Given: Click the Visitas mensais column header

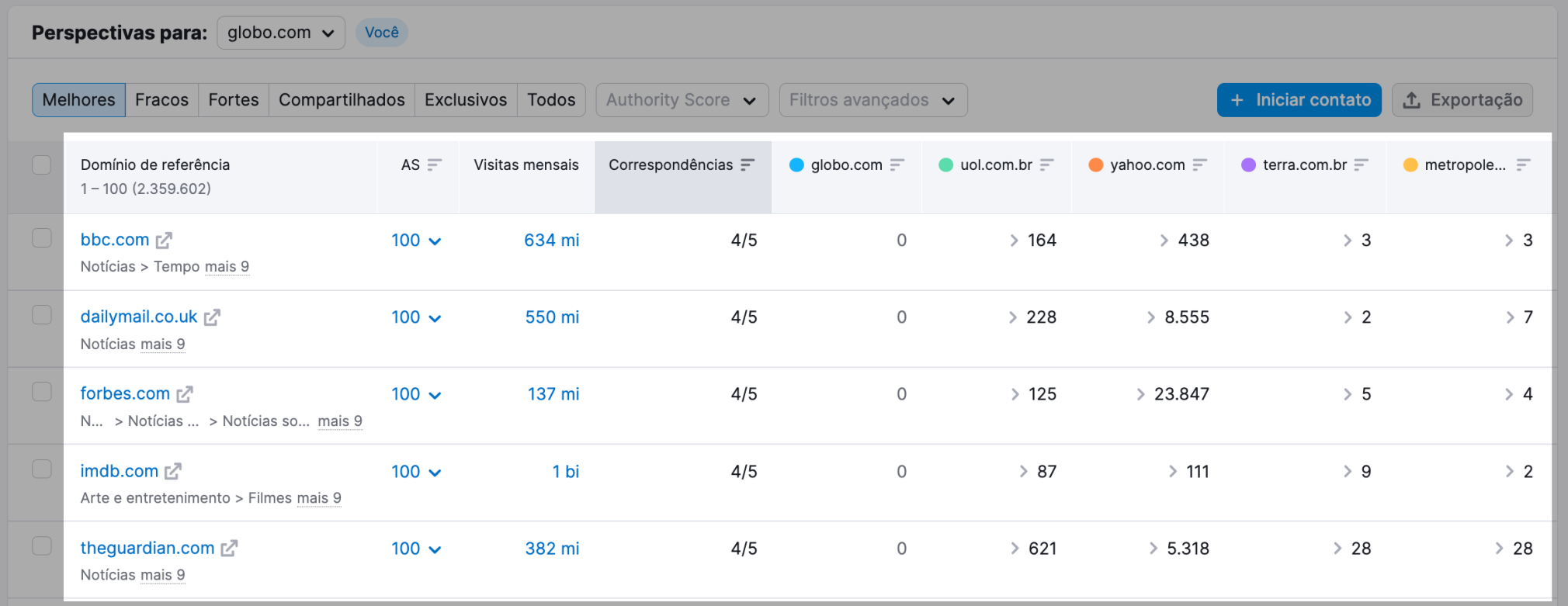Looking at the screenshot, I should pyautogui.click(x=526, y=164).
